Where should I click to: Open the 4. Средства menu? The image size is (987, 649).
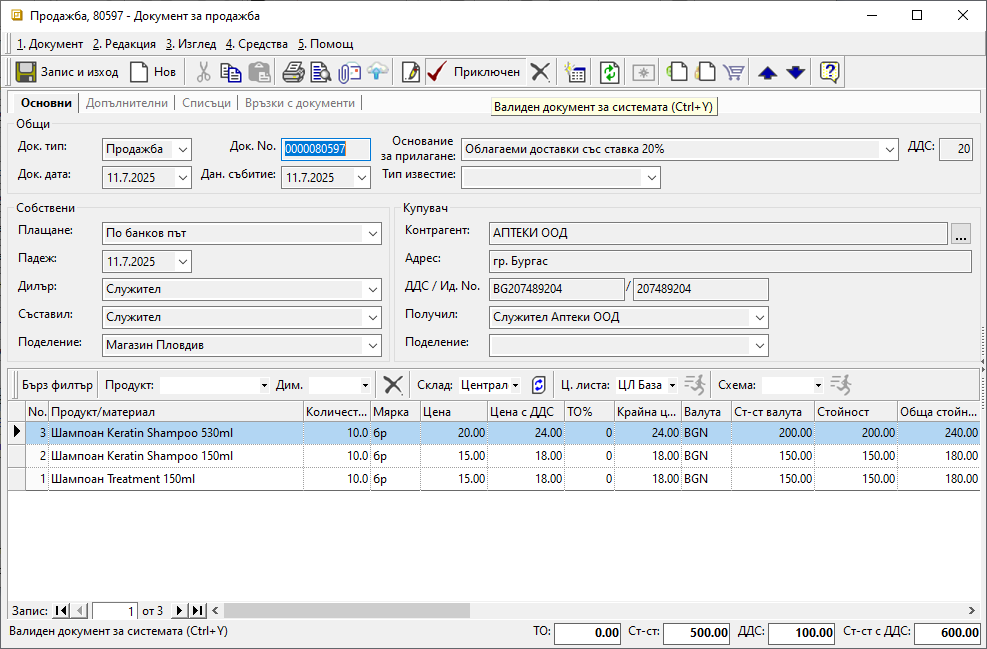pos(256,44)
